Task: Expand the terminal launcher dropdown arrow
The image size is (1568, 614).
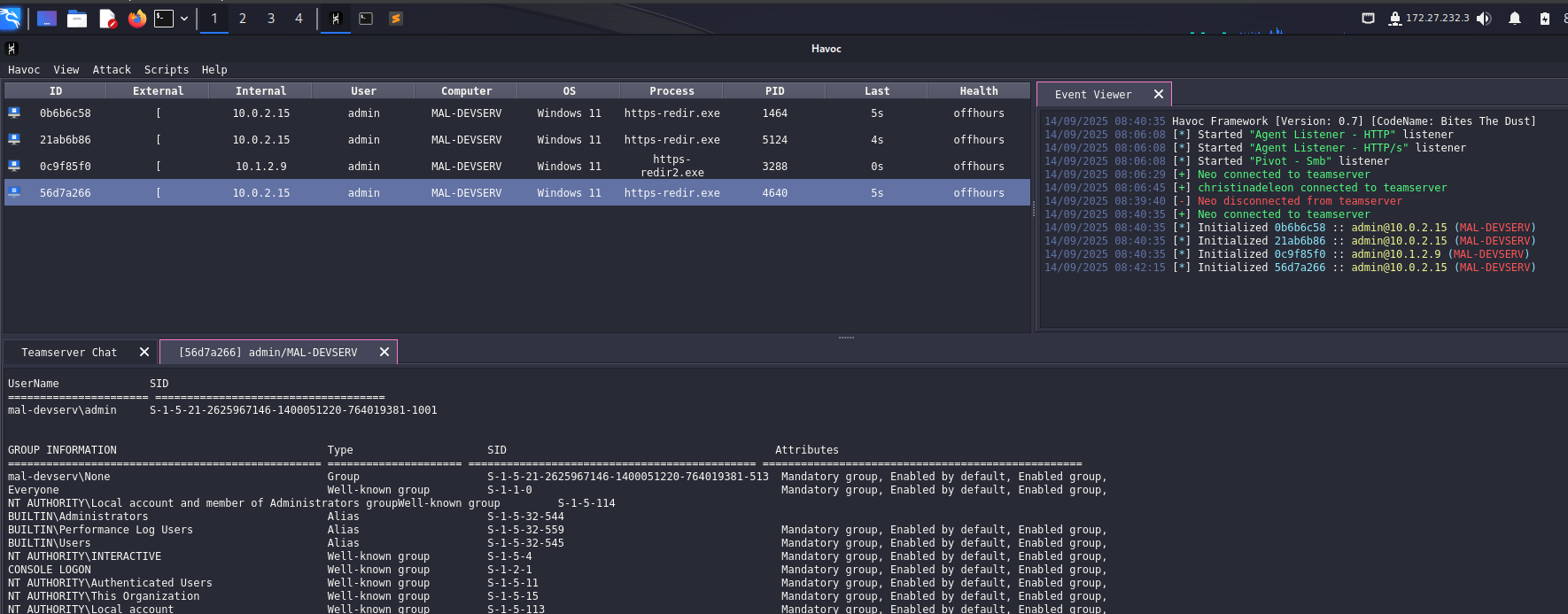Action: click(x=184, y=19)
